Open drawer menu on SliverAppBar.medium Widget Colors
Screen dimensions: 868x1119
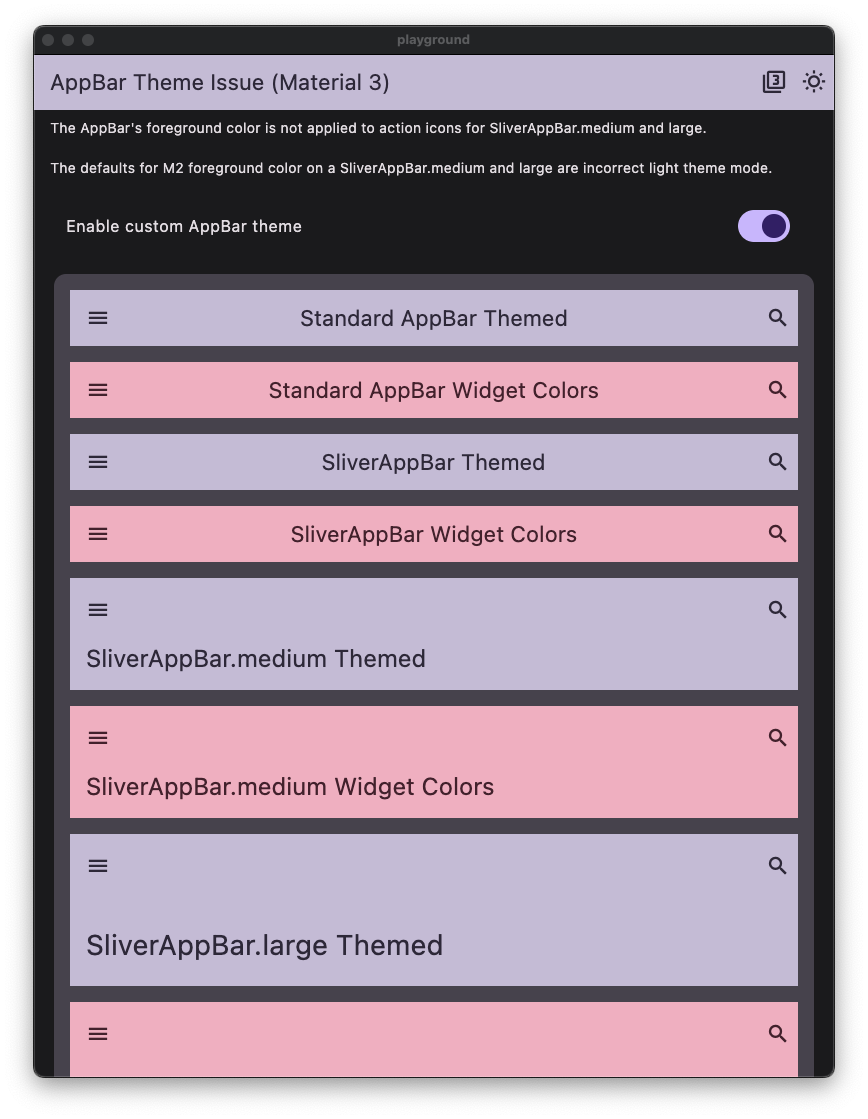[x=97, y=737]
